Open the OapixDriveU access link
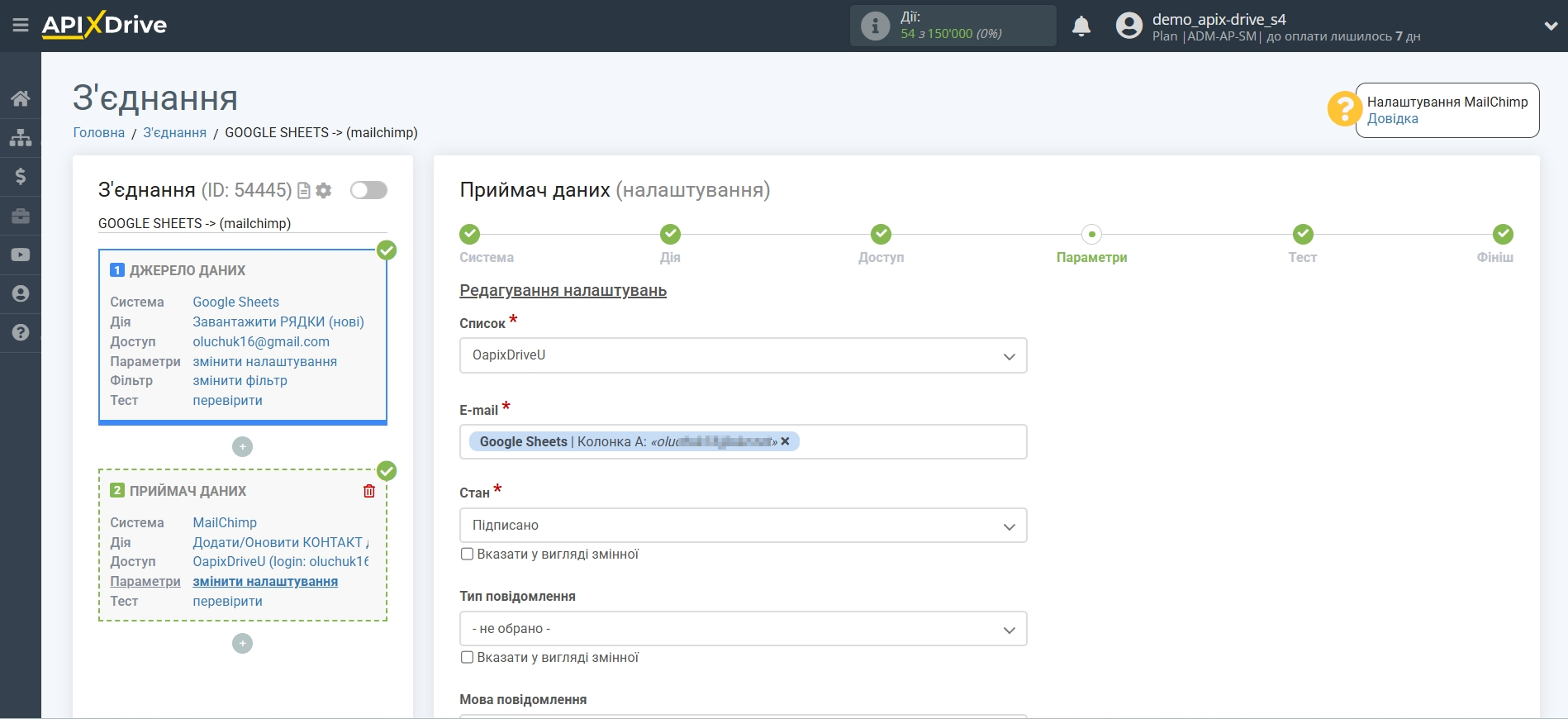1568x719 pixels. point(281,562)
